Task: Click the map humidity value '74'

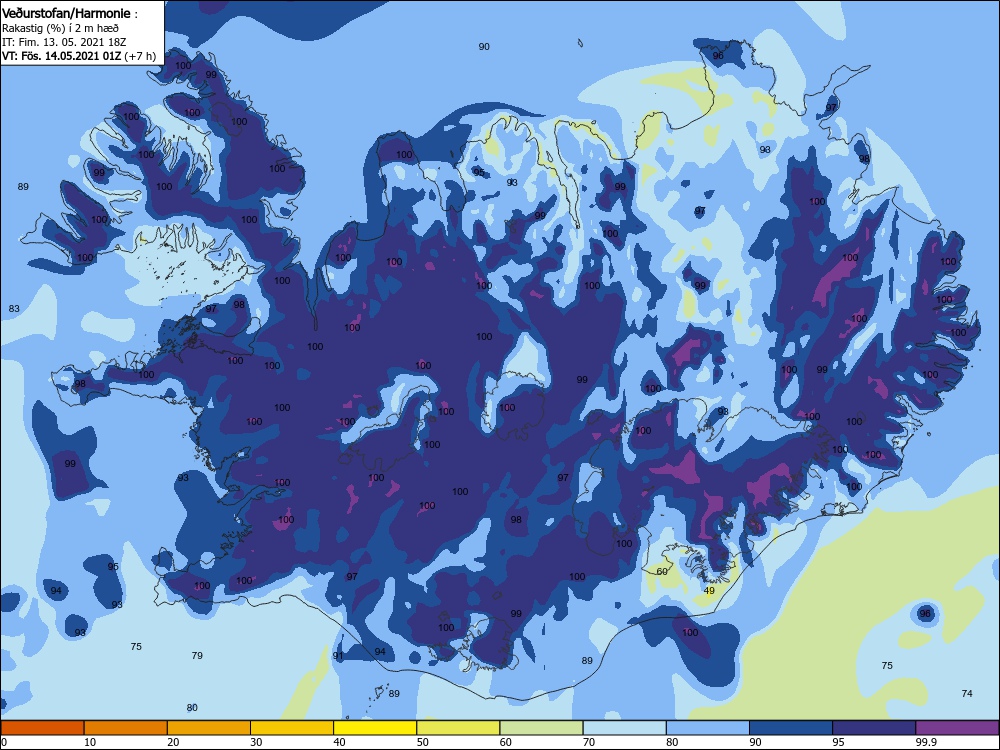Action: [967, 693]
